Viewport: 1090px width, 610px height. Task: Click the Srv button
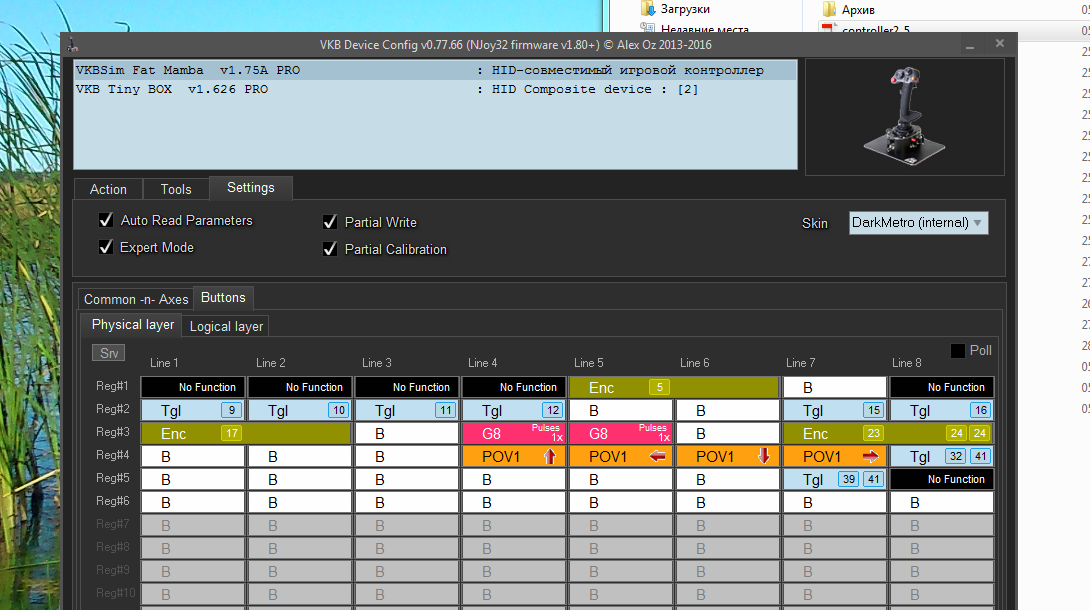(108, 353)
